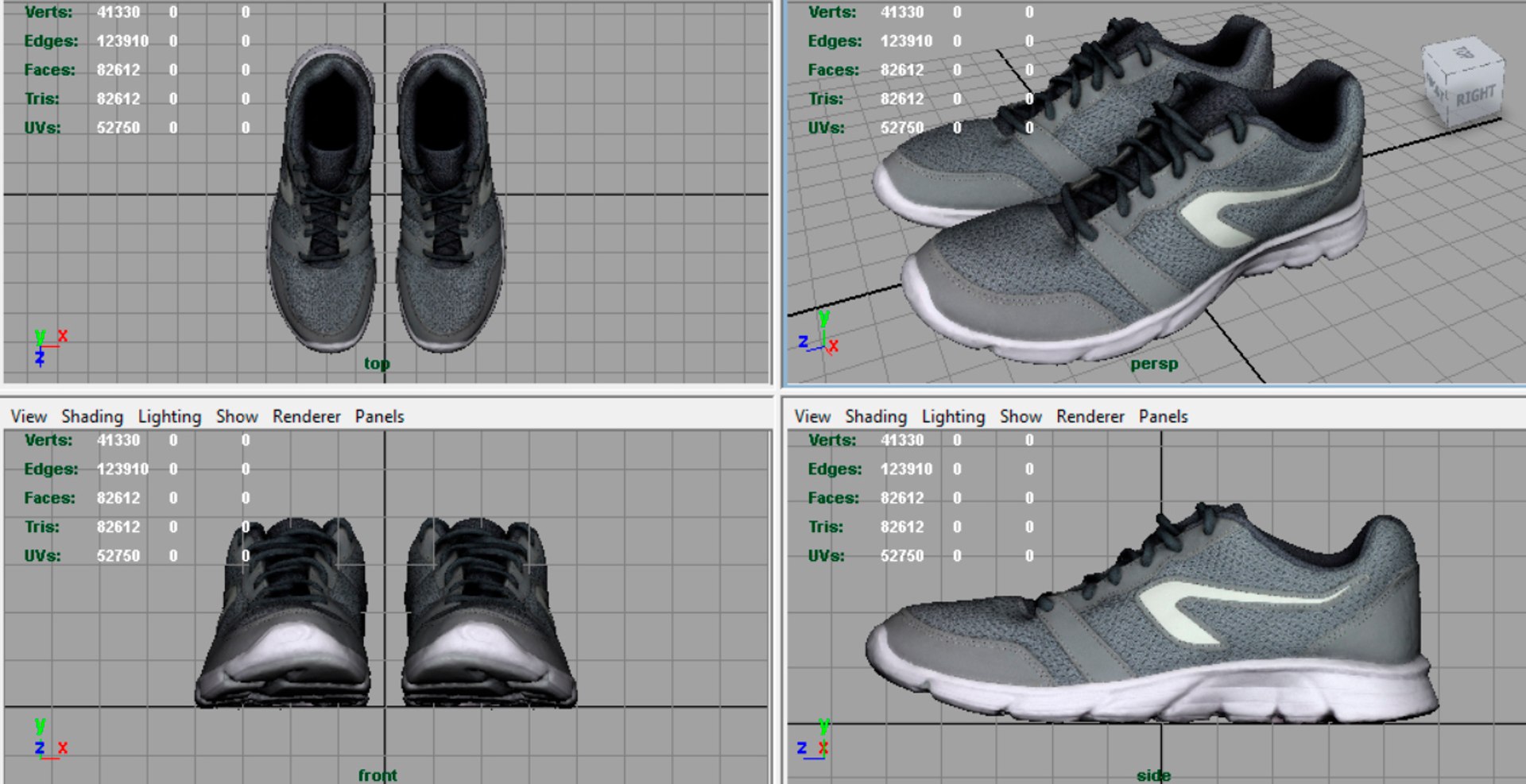The image size is (1526, 784).
Task: Click UVs count 52750 in top viewport
Action: point(118,127)
